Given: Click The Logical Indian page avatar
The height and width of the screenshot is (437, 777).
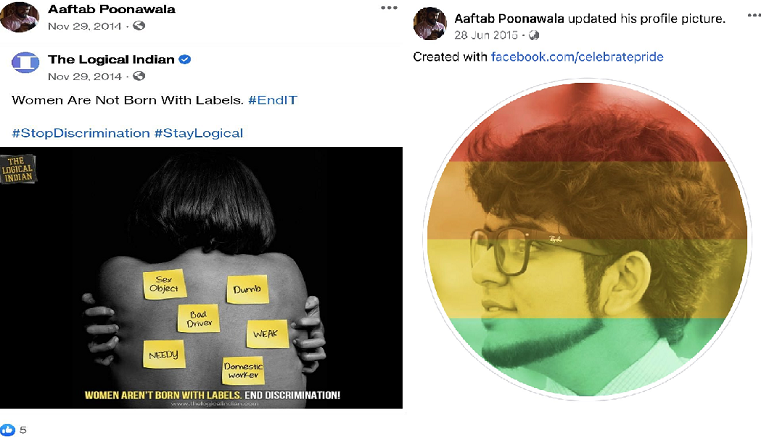Looking at the screenshot, I should click(x=25, y=63).
